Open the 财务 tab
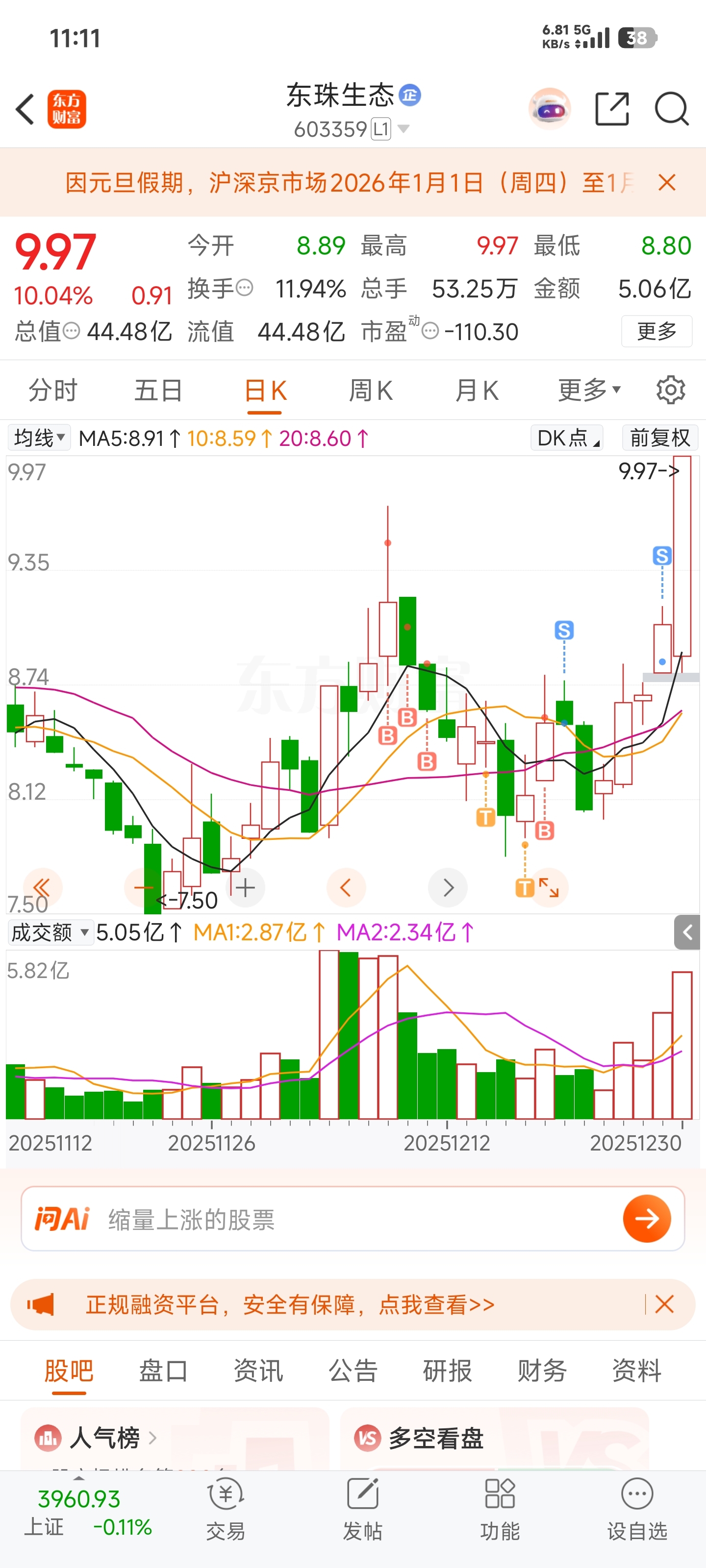 point(542,1371)
